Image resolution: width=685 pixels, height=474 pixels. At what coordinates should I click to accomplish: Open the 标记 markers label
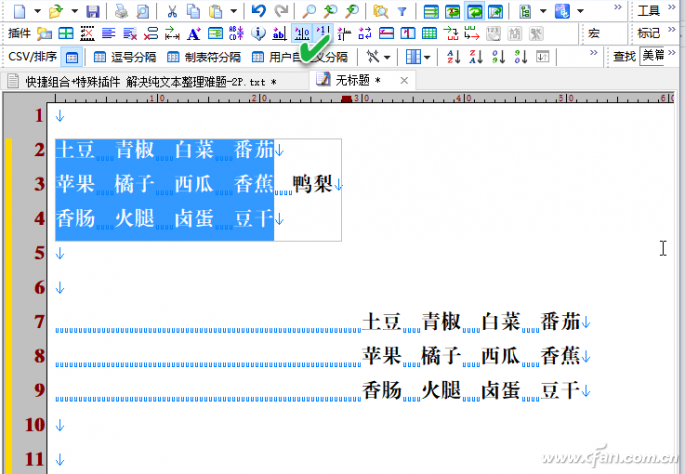(x=648, y=33)
